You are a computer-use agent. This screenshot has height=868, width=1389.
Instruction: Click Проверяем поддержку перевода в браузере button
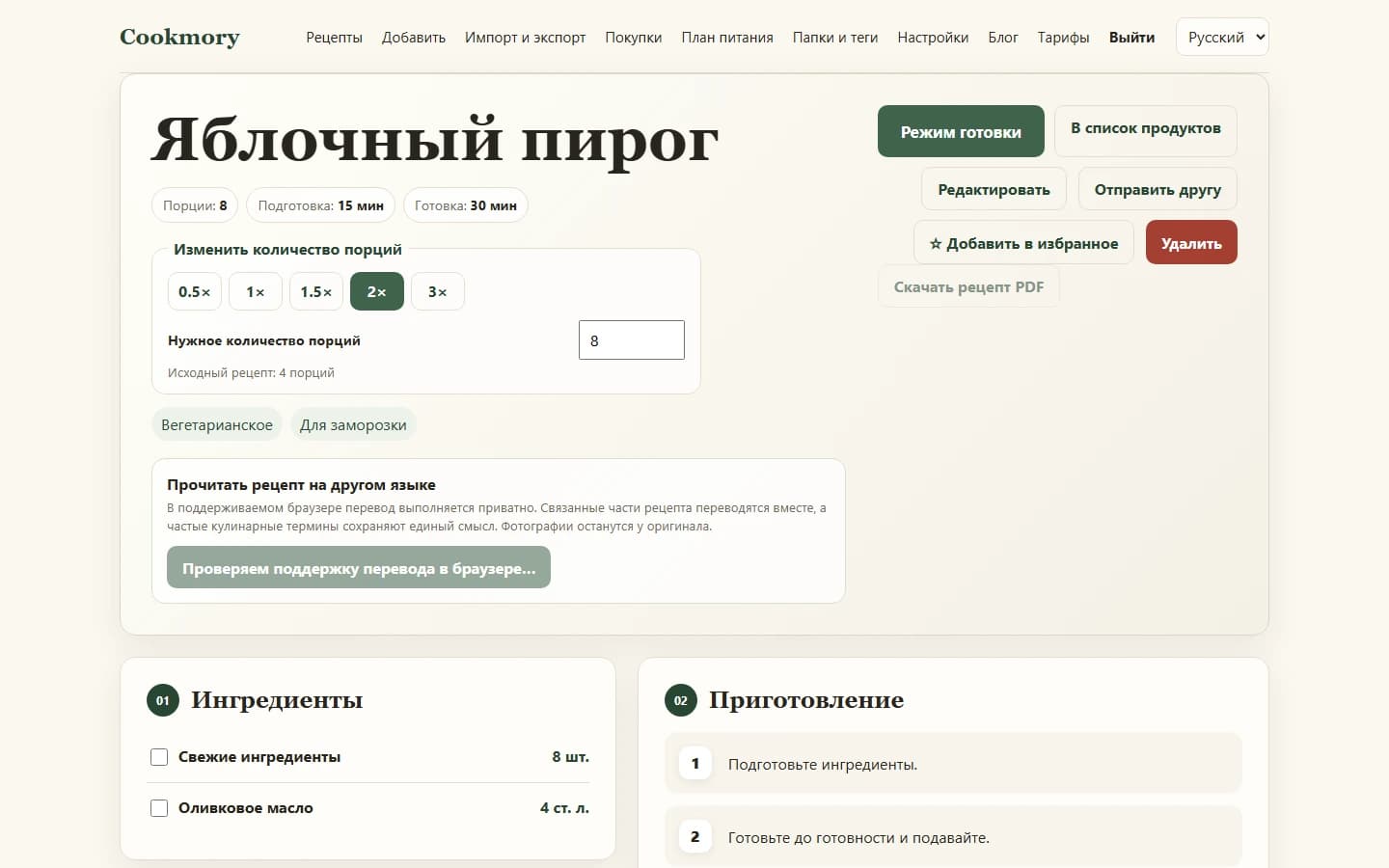click(x=359, y=568)
